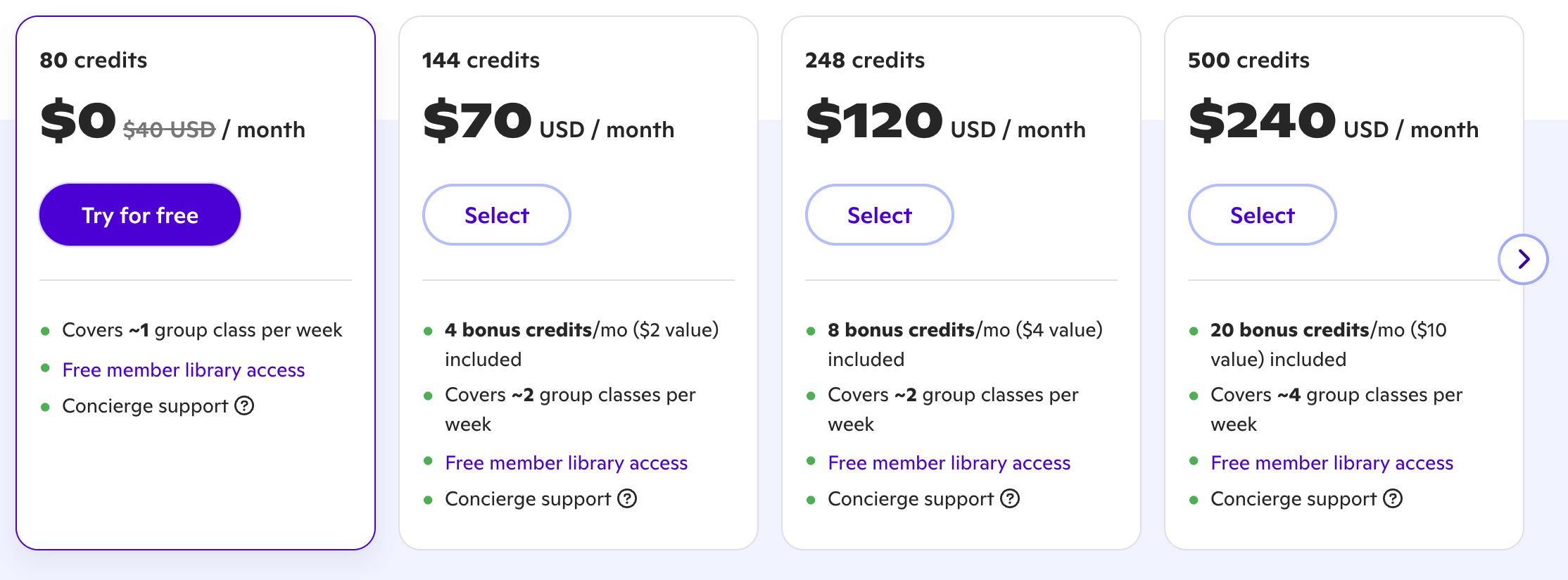Open Free member library access on the $70 plan
This screenshot has height=580, width=1568.
[566, 462]
